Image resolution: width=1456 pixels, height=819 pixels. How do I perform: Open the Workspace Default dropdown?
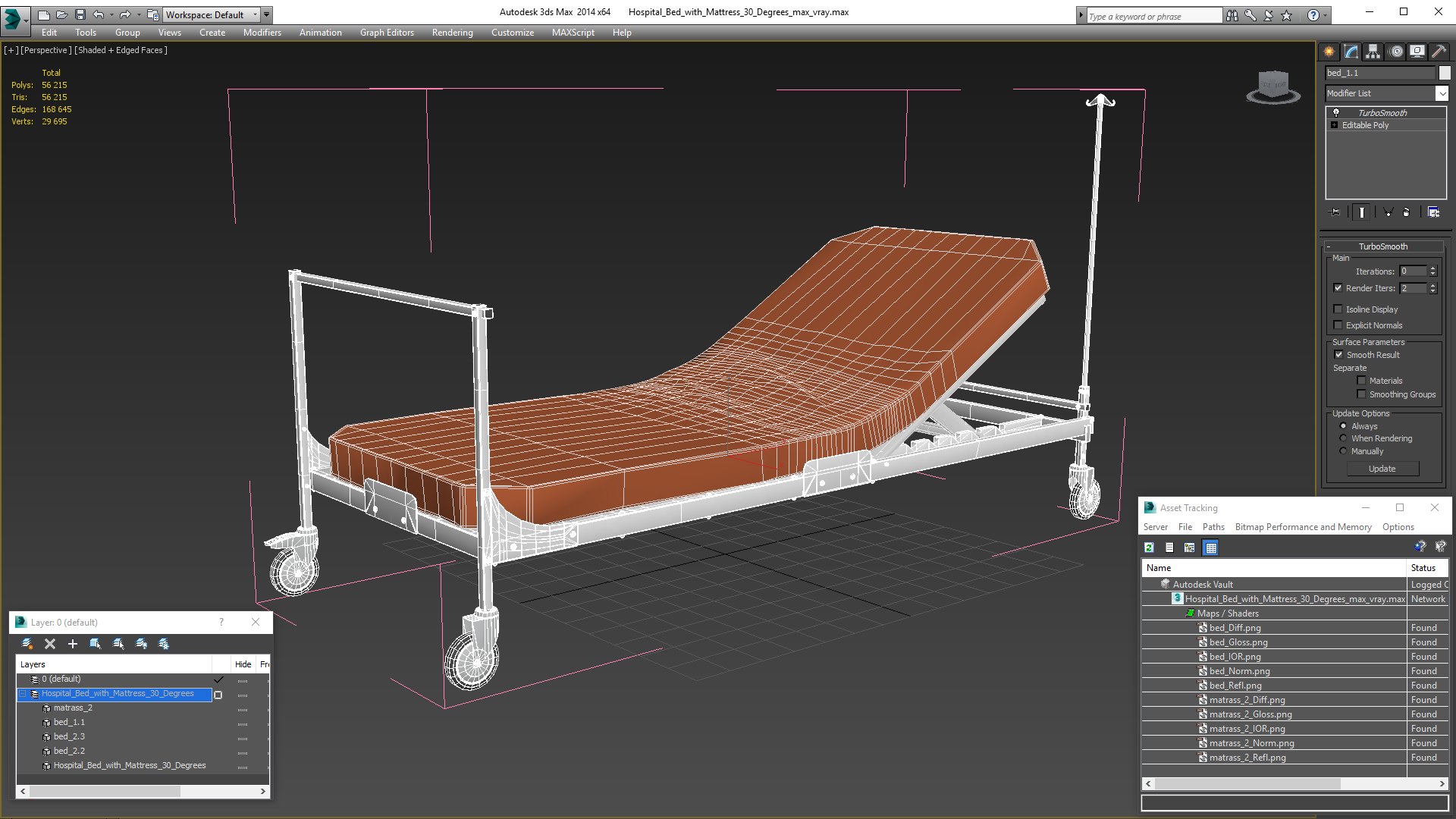(254, 14)
